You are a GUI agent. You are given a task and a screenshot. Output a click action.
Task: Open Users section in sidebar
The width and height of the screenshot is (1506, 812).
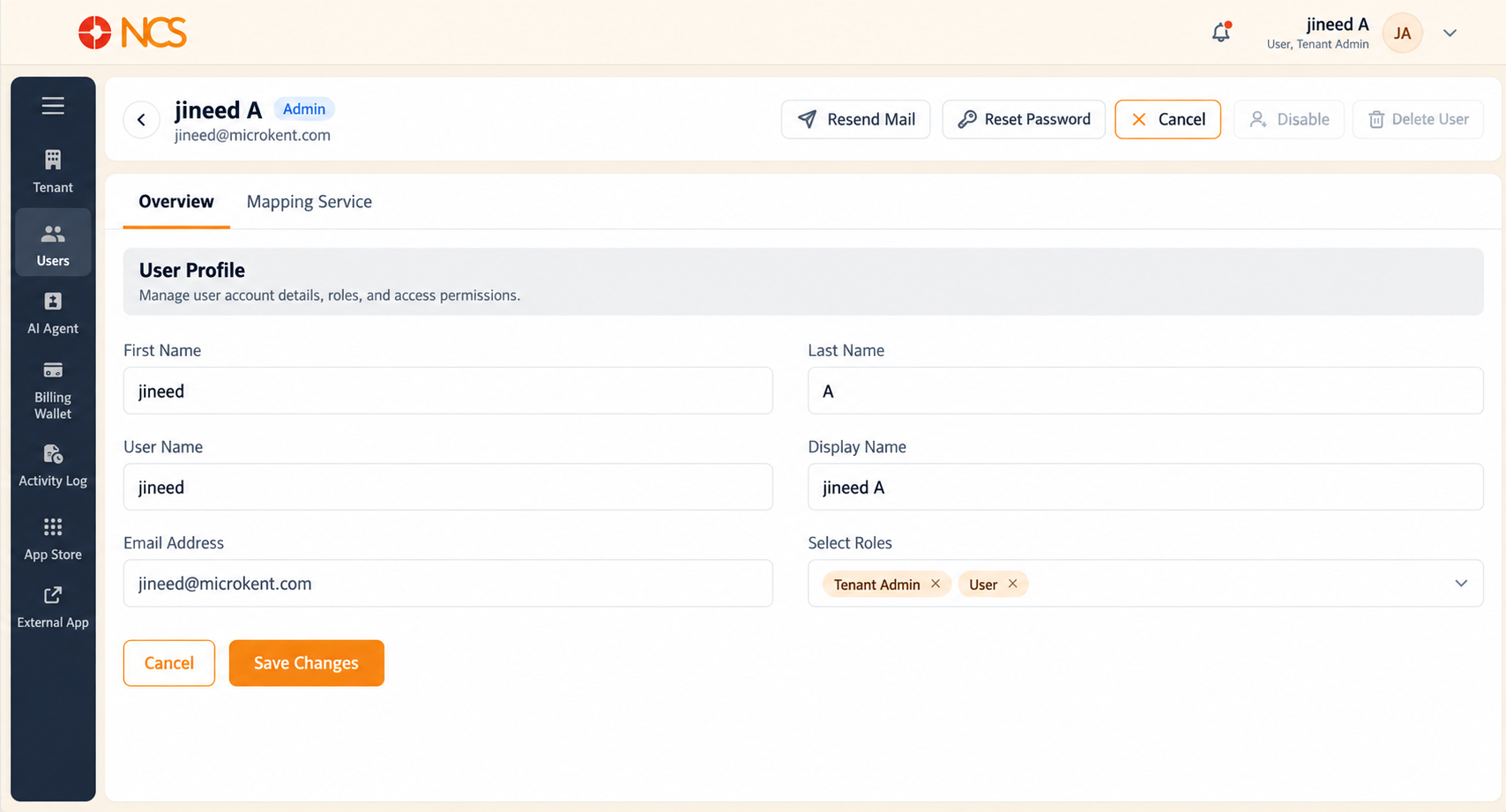click(53, 244)
